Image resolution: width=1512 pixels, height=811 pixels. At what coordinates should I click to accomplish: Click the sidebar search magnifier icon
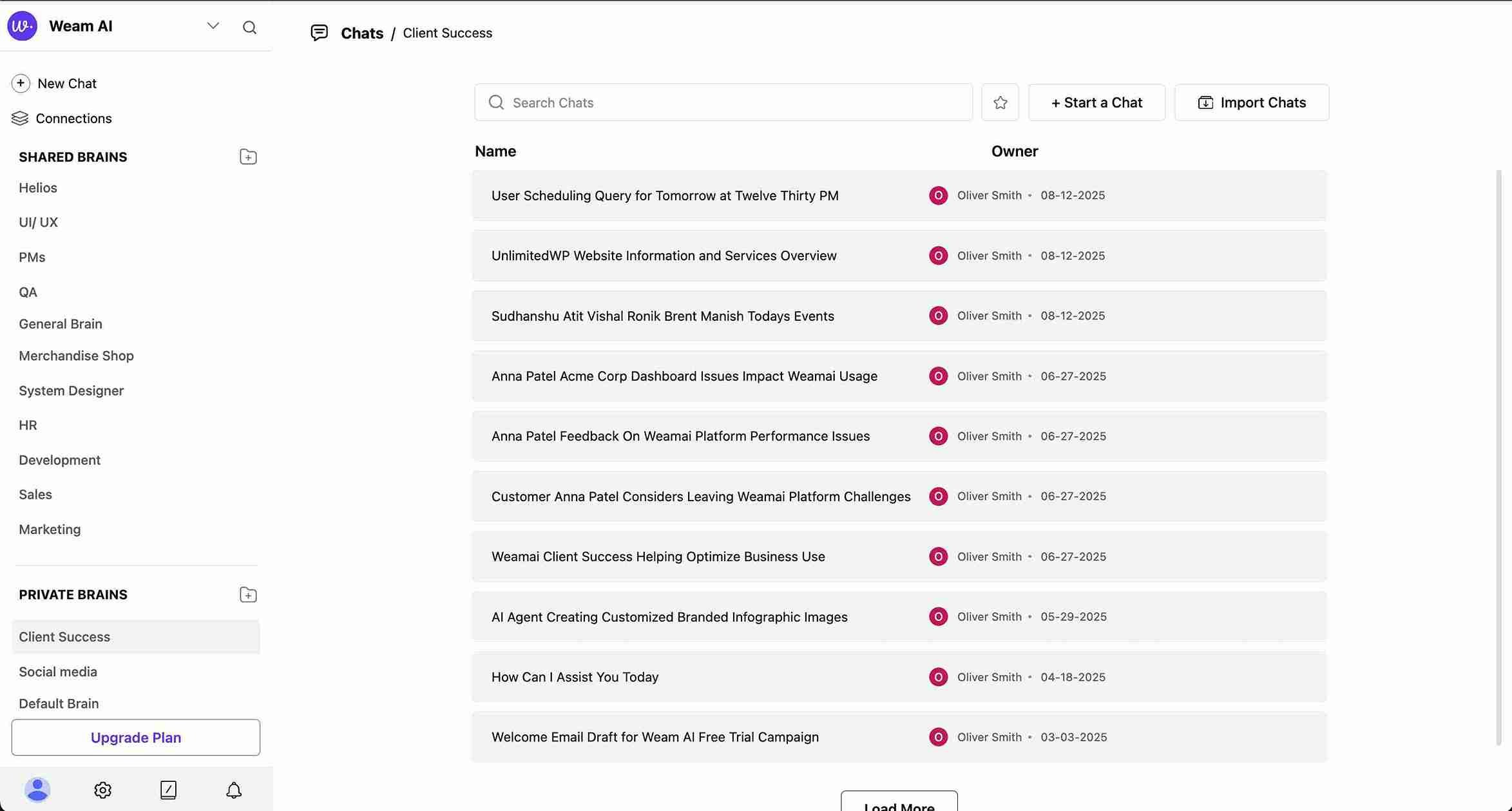click(249, 27)
